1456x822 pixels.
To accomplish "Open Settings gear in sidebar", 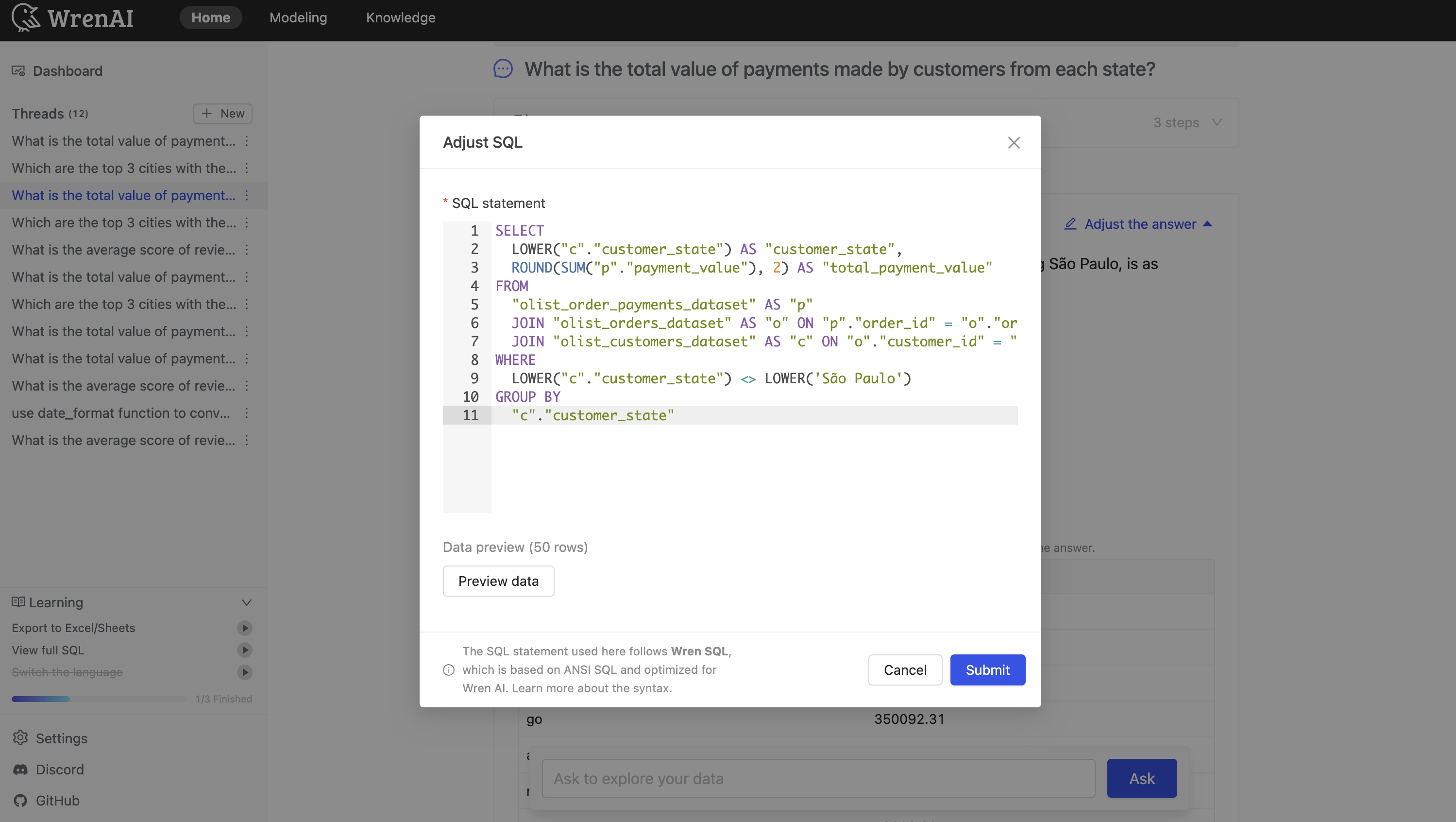I will [x=20, y=738].
